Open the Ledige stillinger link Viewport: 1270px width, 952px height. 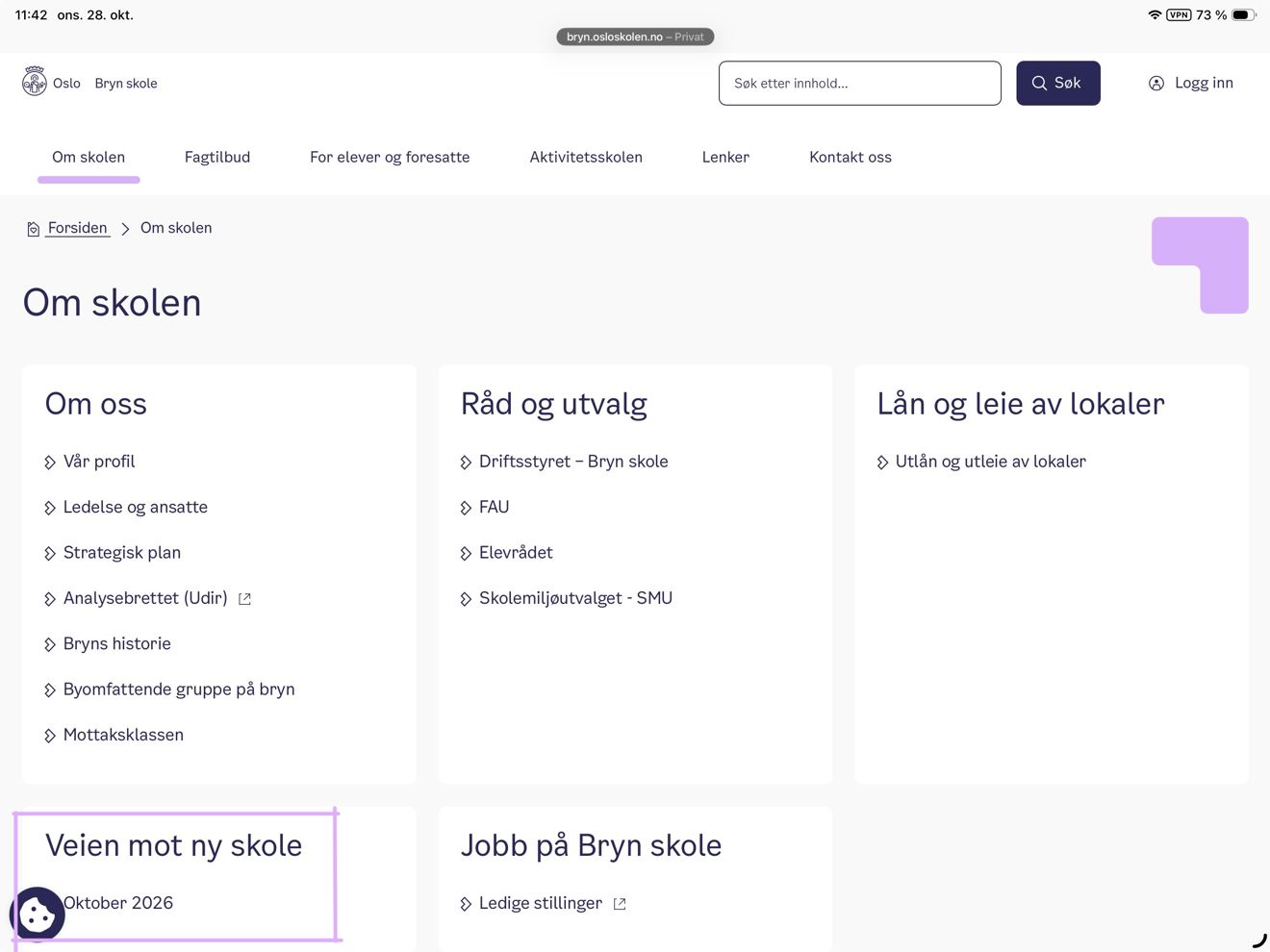541,903
